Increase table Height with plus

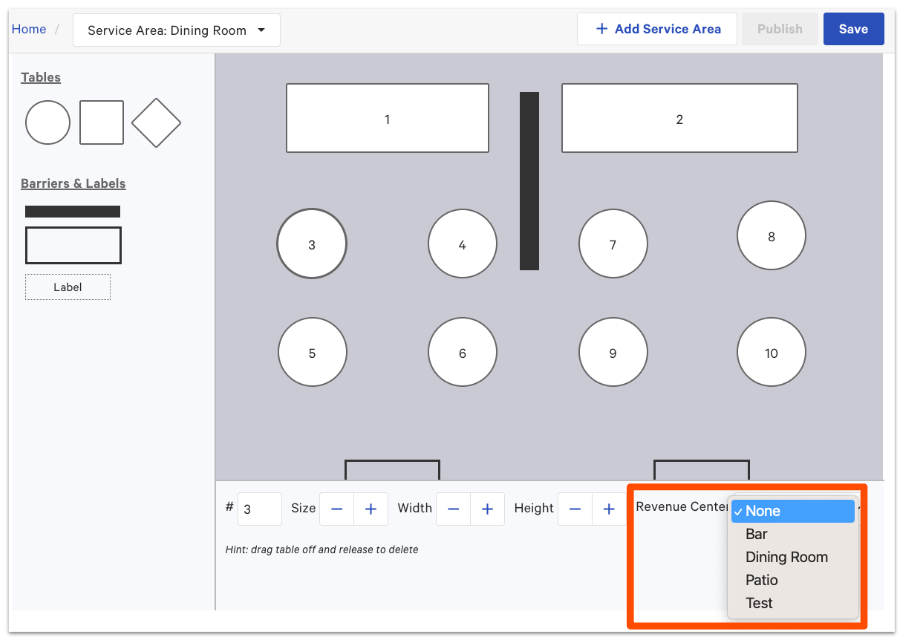click(x=608, y=509)
